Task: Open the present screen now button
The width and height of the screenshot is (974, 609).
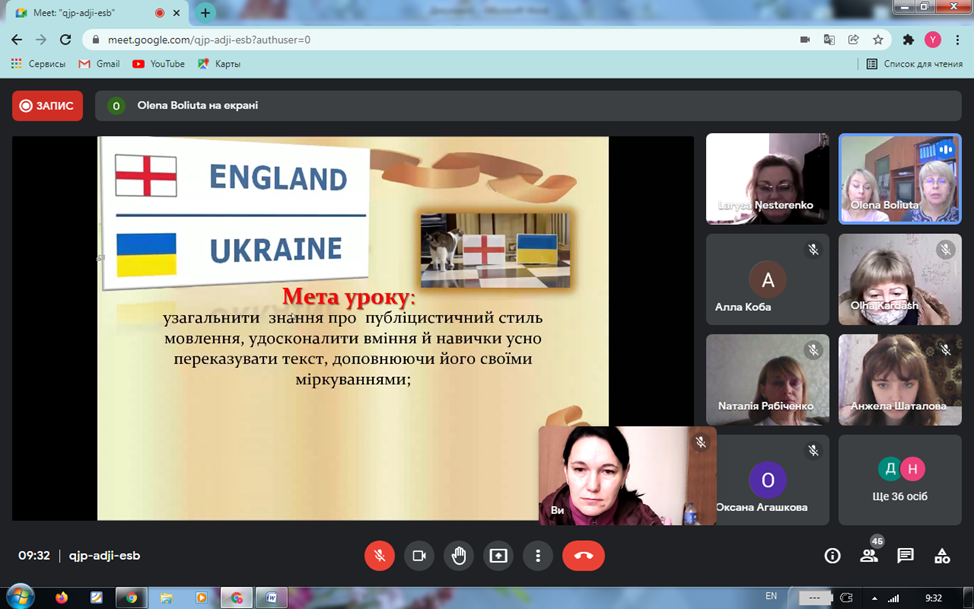Action: click(498, 556)
